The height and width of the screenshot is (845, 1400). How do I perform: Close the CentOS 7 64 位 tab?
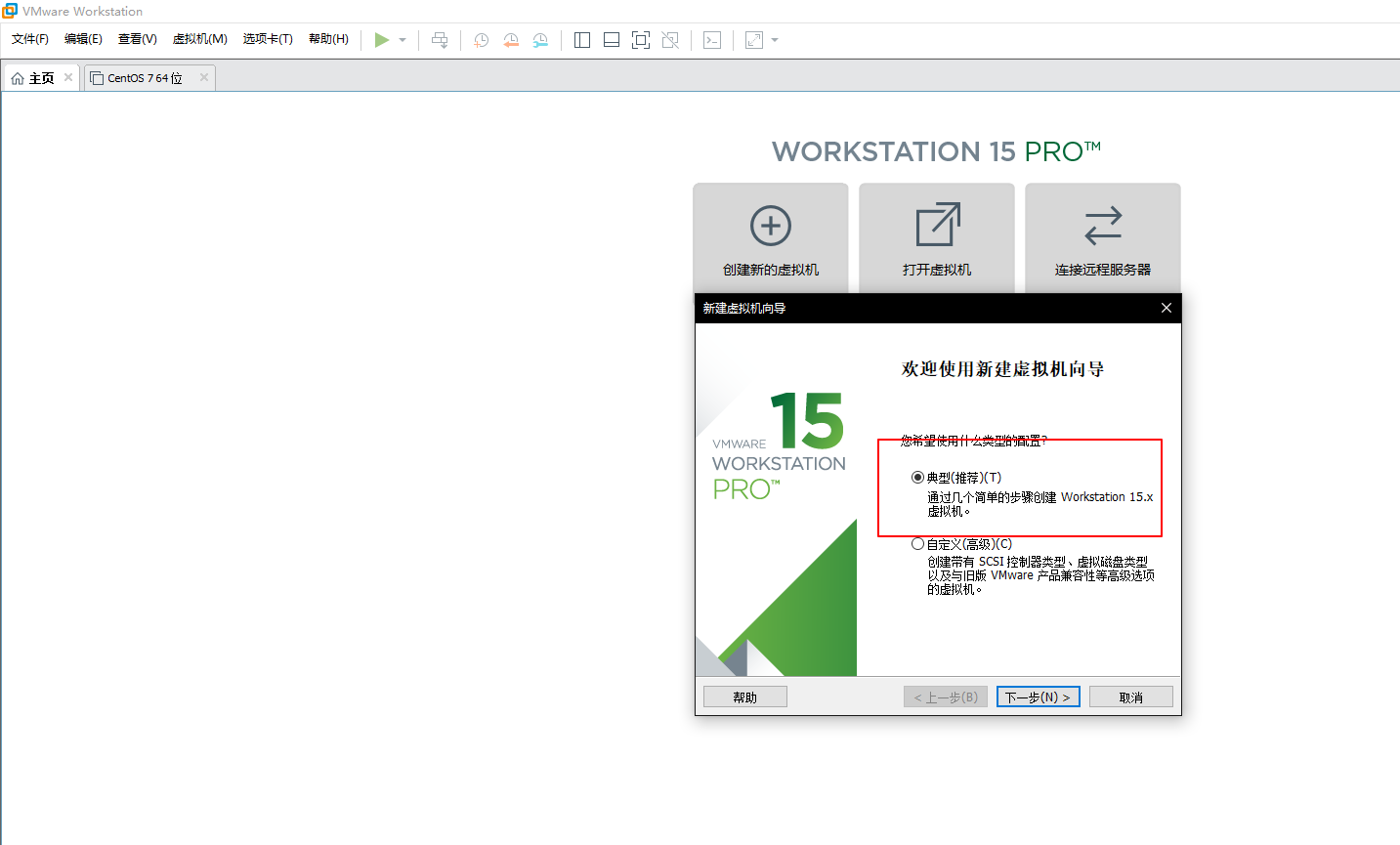coord(204,77)
